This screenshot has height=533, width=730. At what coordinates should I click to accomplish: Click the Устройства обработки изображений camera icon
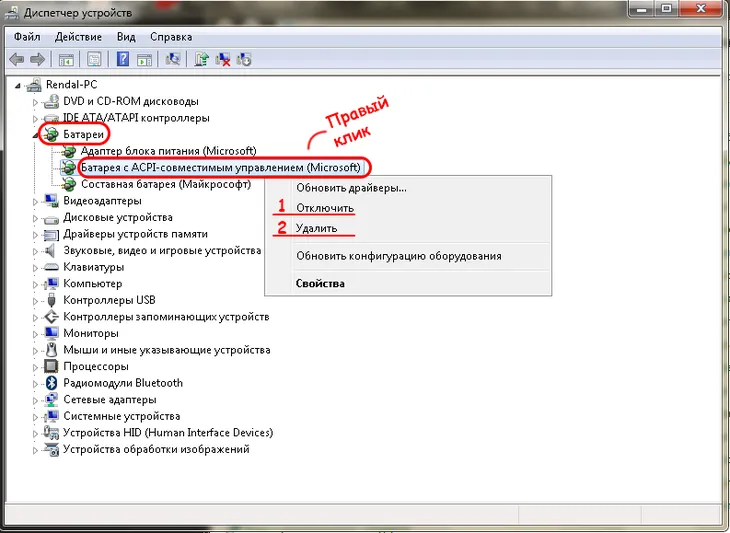click(x=51, y=450)
